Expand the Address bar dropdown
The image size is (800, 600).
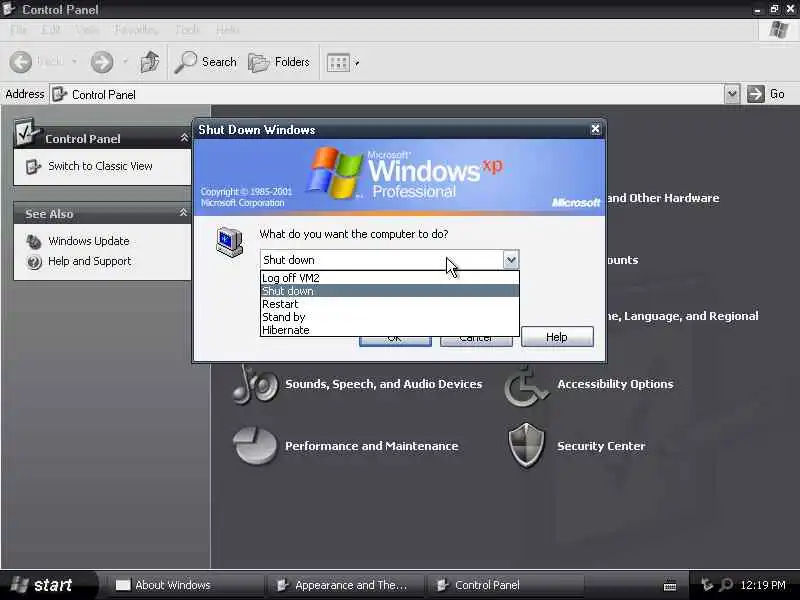coord(732,94)
